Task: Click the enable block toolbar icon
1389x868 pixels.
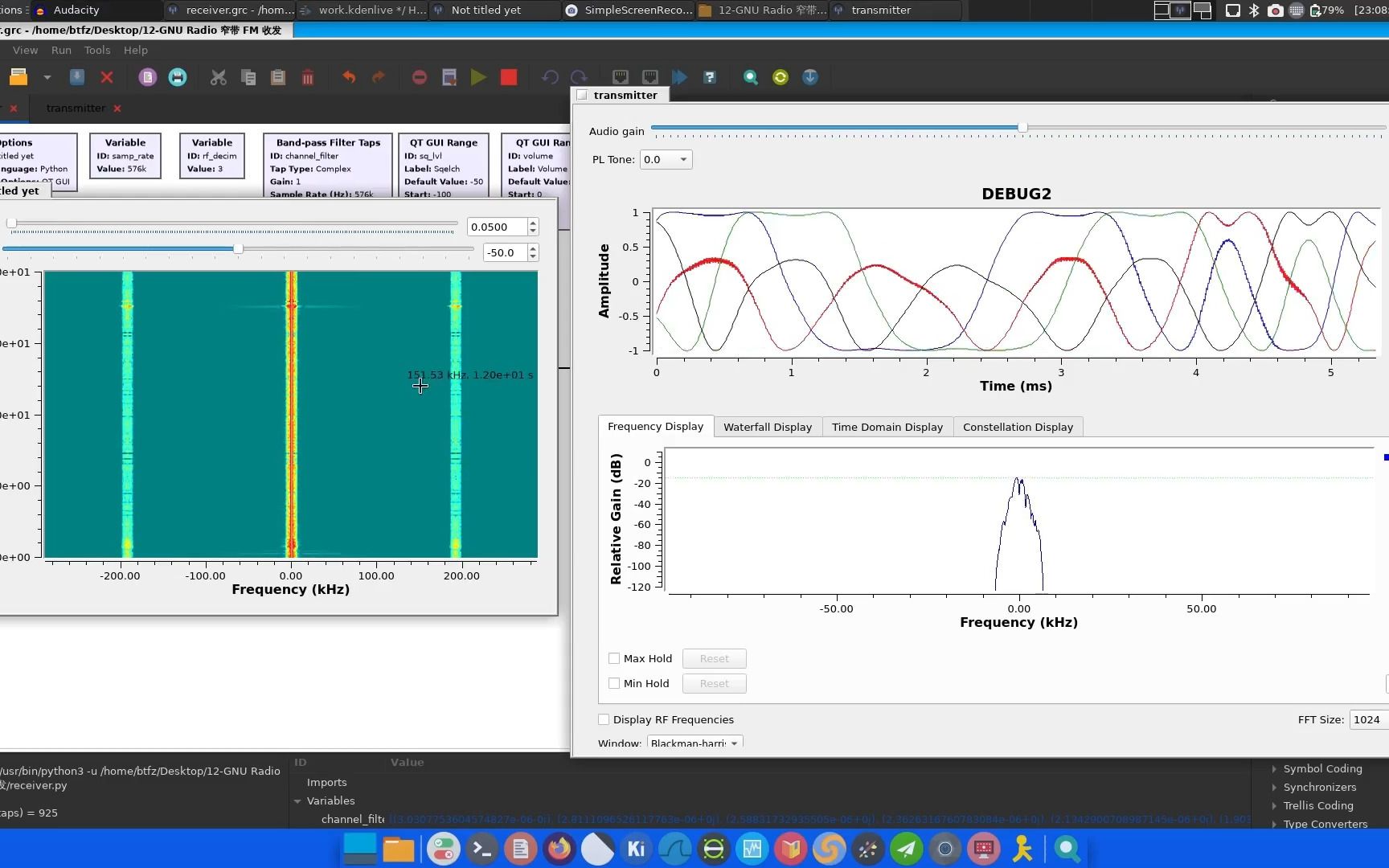Action: click(x=621, y=77)
